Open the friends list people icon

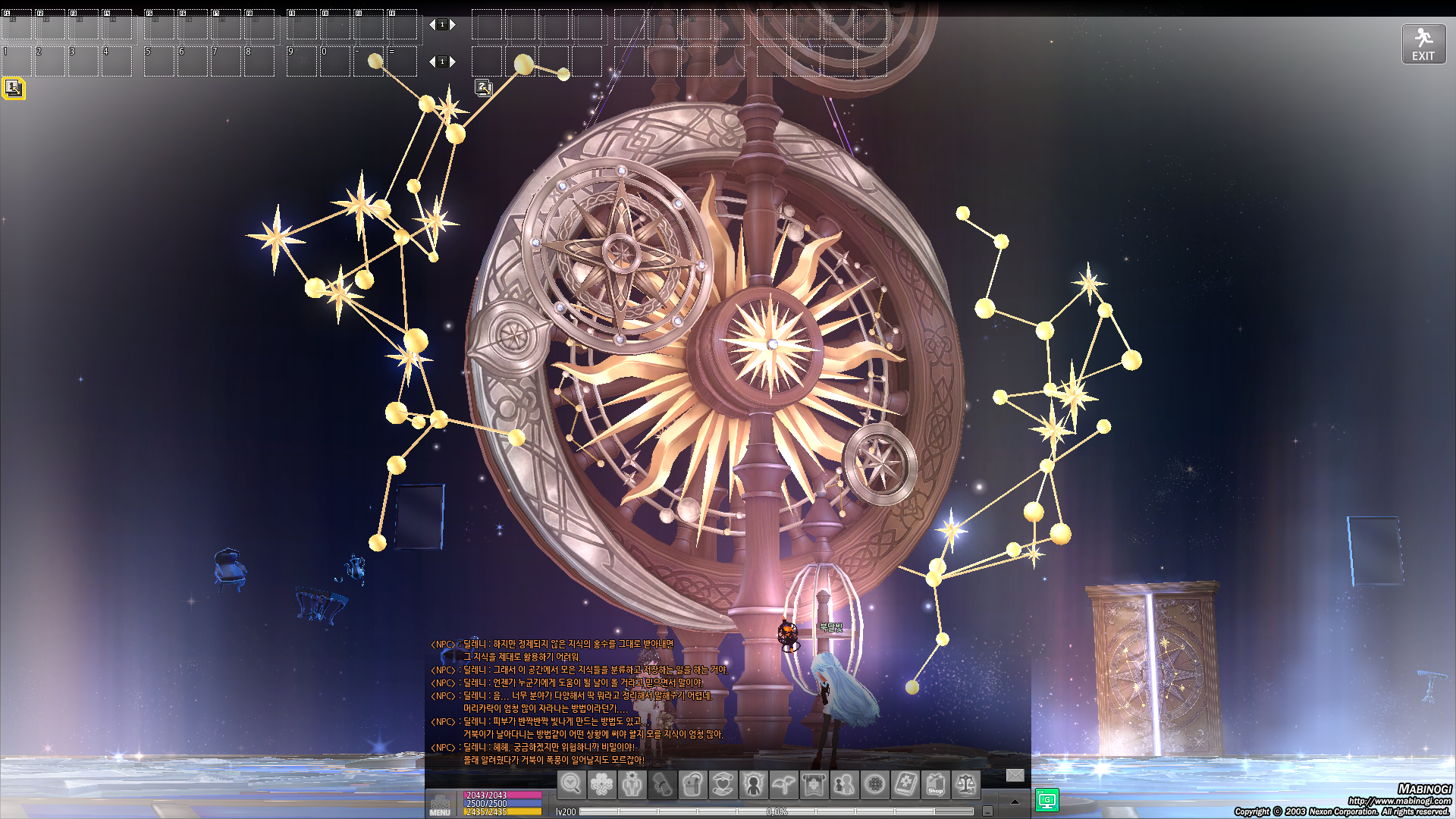(844, 785)
